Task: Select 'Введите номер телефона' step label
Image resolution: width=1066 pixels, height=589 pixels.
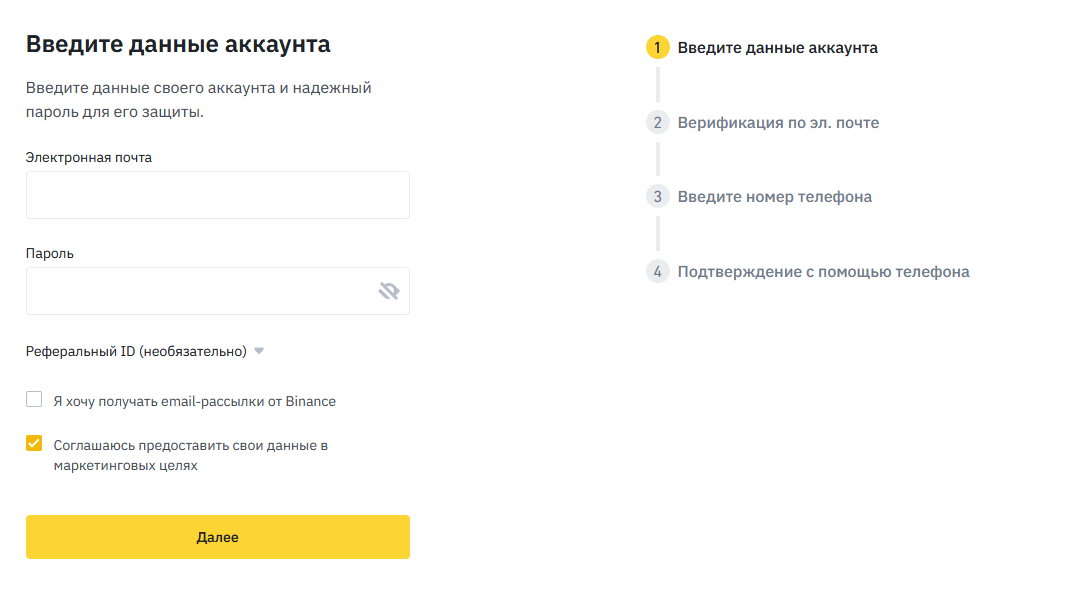Action: (x=774, y=197)
